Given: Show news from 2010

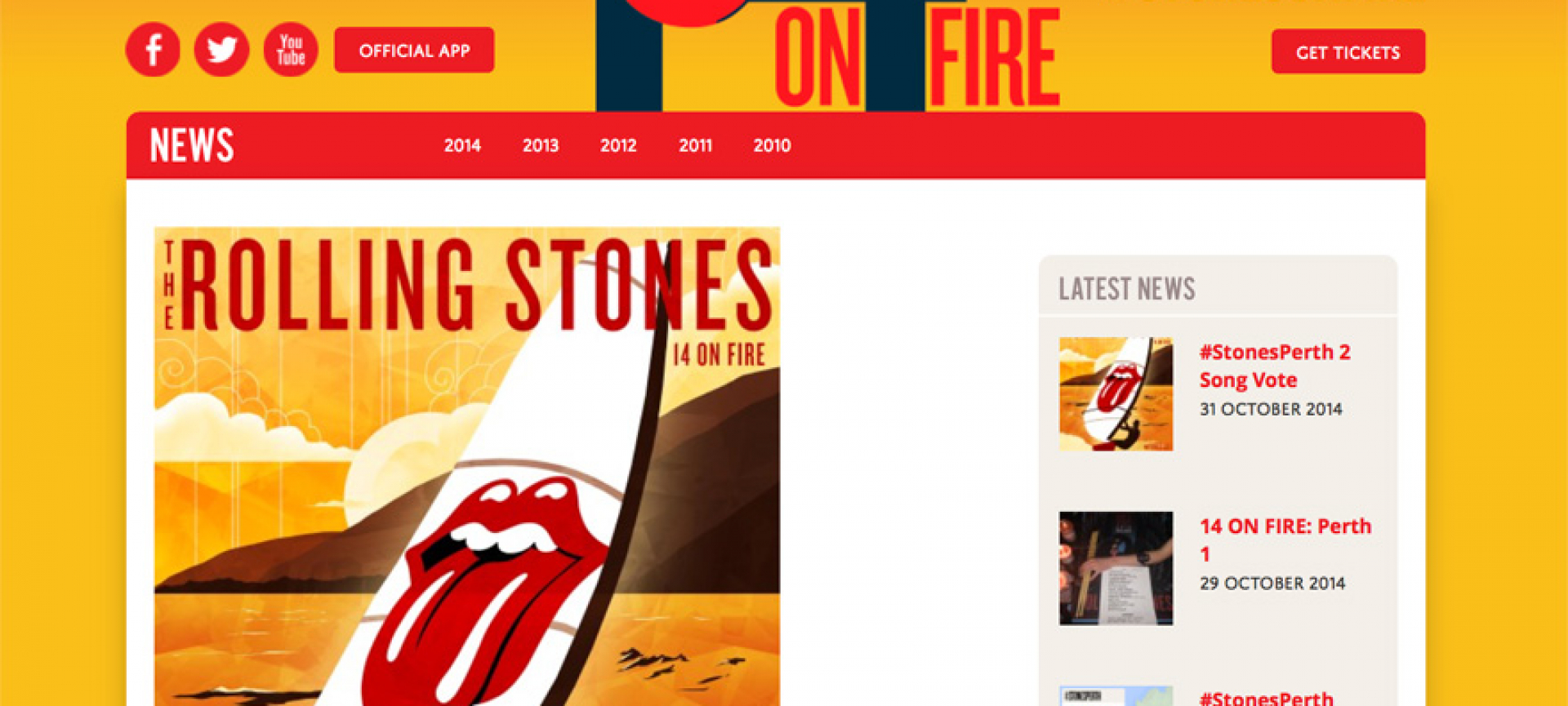Looking at the screenshot, I should pyautogui.click(x=772, y=145).
